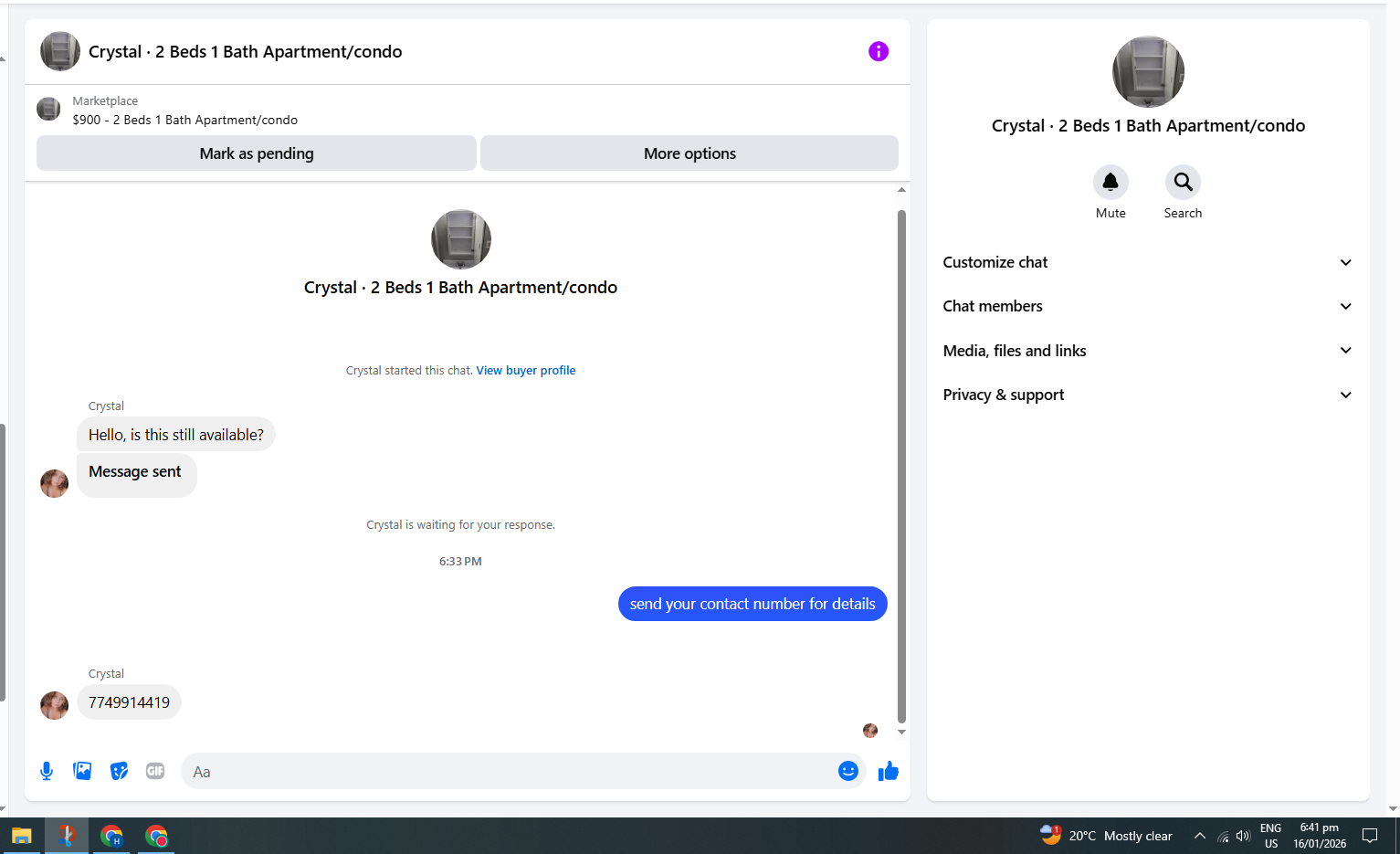The image size is (1400, 854).
Task: Open File Explorer on taskbar
Action: (x=22, y=836)
